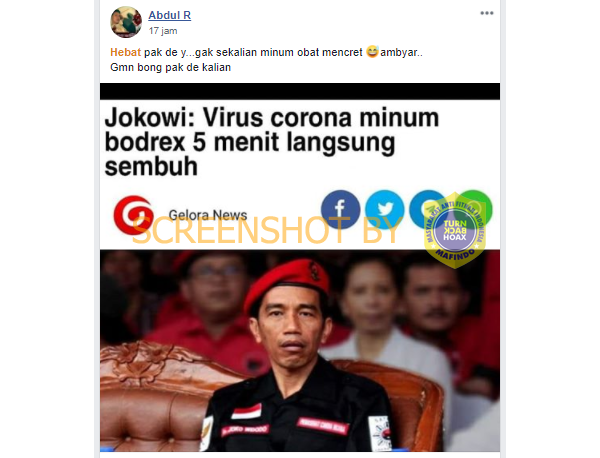Click the red Gelora News logo

pos(134,215)
